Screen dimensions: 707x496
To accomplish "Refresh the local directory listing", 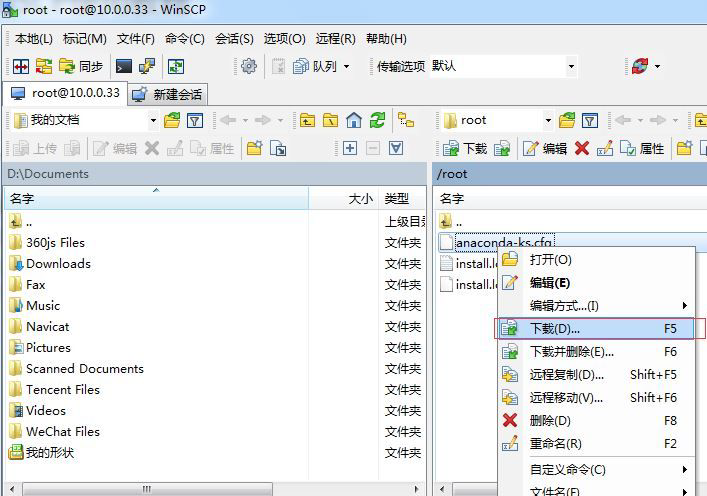I will tap(377, 120).
